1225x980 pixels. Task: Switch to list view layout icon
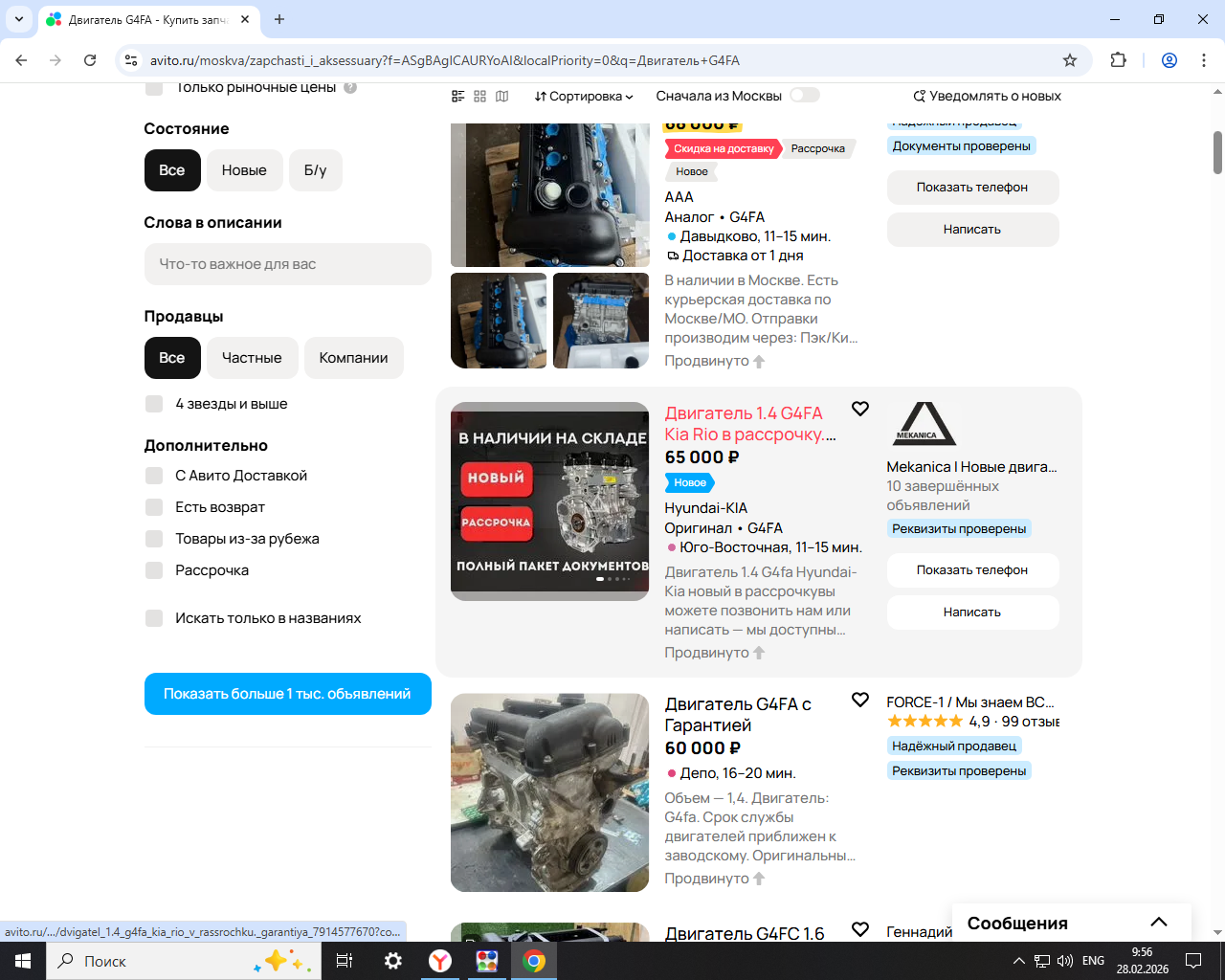457,96
